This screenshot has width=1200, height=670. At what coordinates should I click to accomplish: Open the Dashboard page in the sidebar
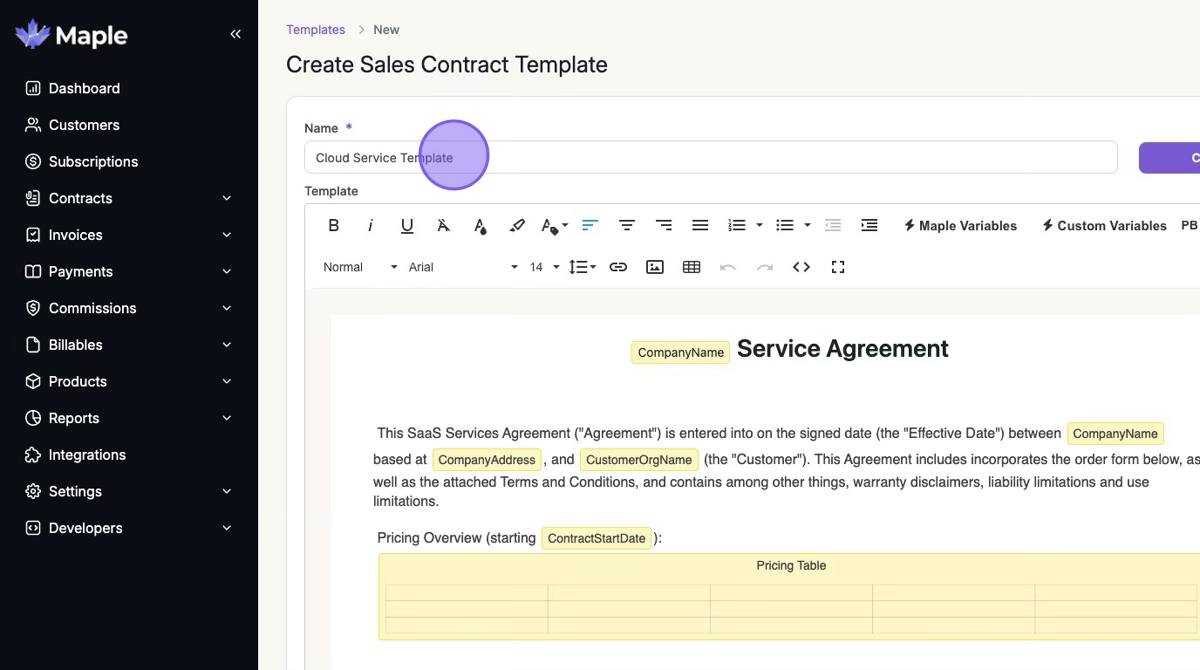[84, 88]
